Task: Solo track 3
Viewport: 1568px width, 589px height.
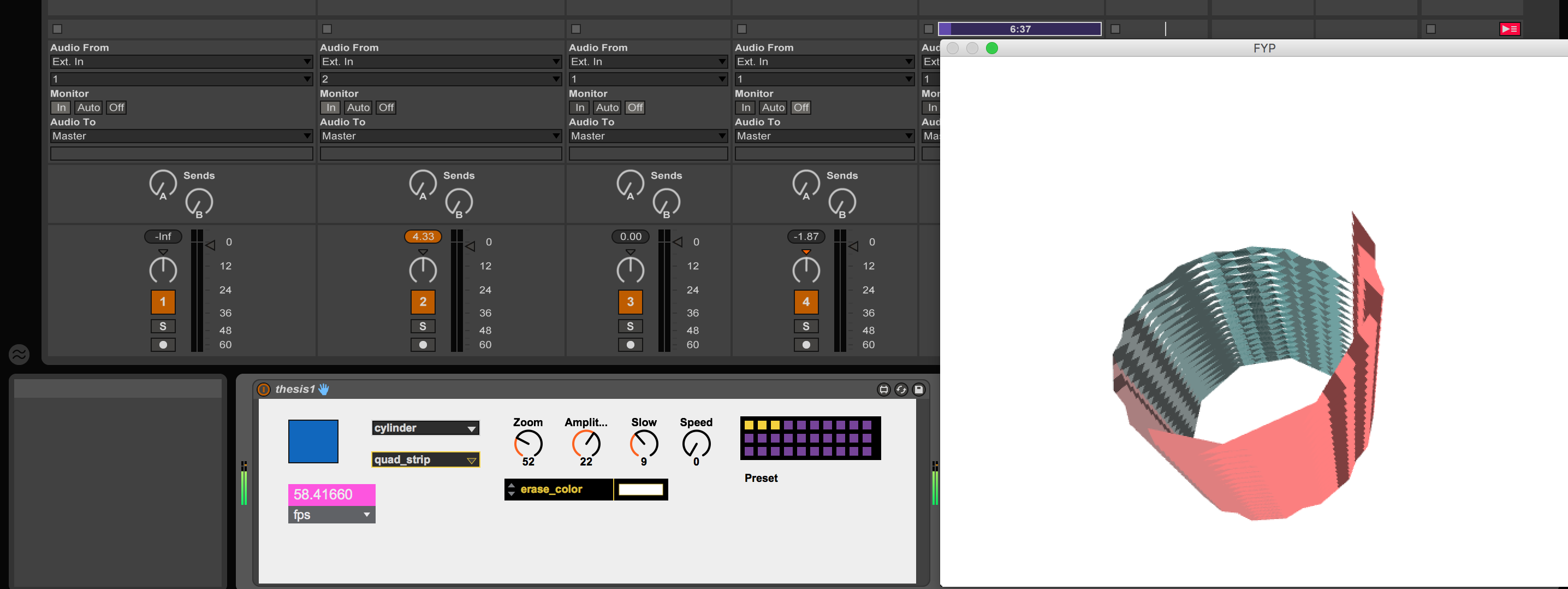Action: [630, 326]
